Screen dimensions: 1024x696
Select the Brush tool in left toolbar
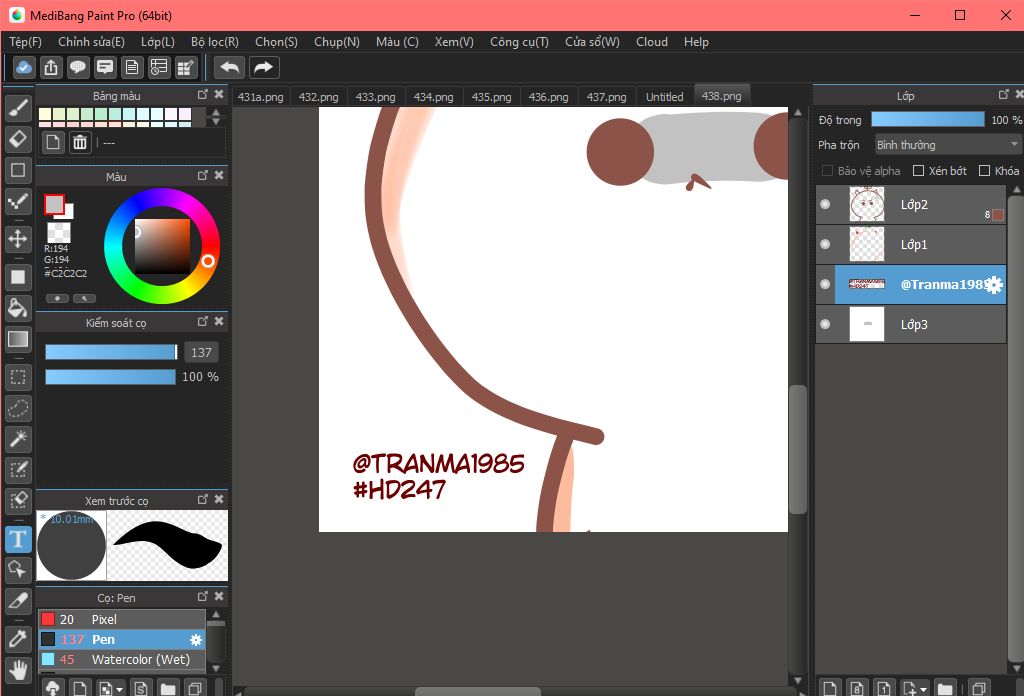(18, 108)
